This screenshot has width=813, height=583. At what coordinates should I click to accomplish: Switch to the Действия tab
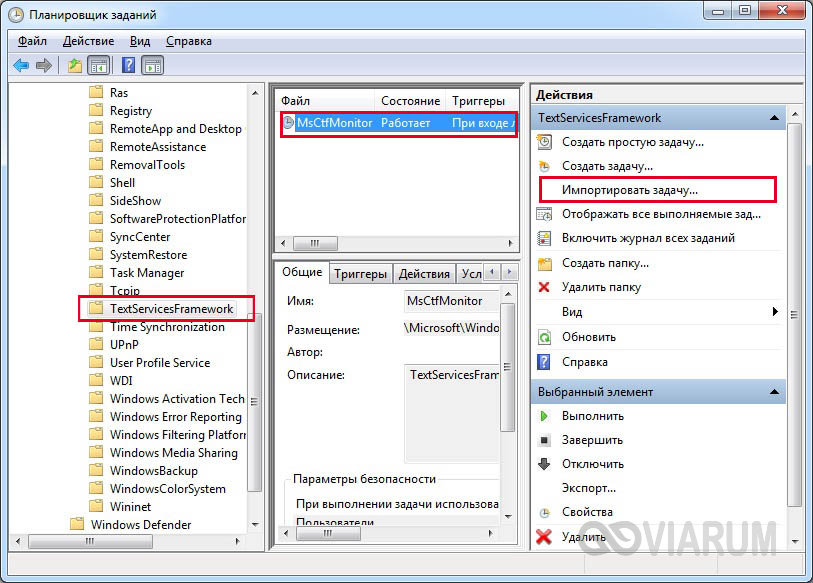click(x=424, y=274)
